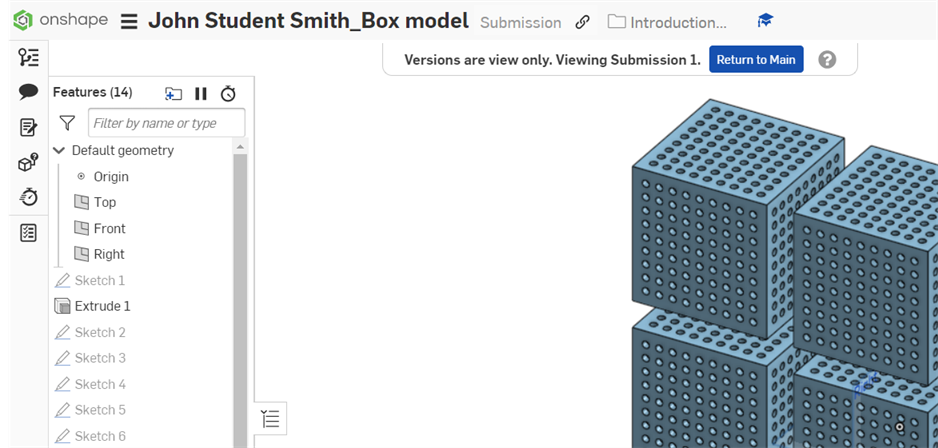Viewport: 938px width, 448px height.
Task: Click the graduation cap education icon
Action: pyautogui.click(x=765, y=21)
